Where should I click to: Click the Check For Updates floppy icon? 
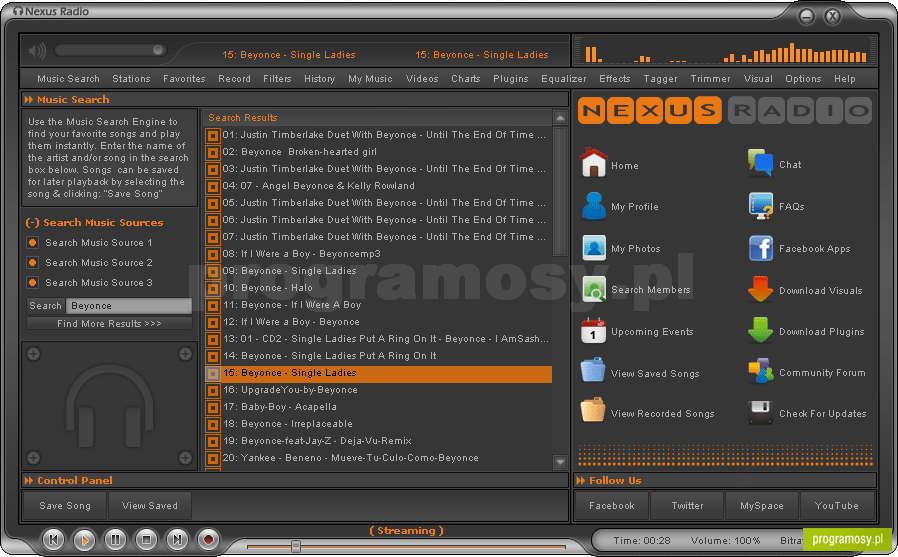(761, 412)
